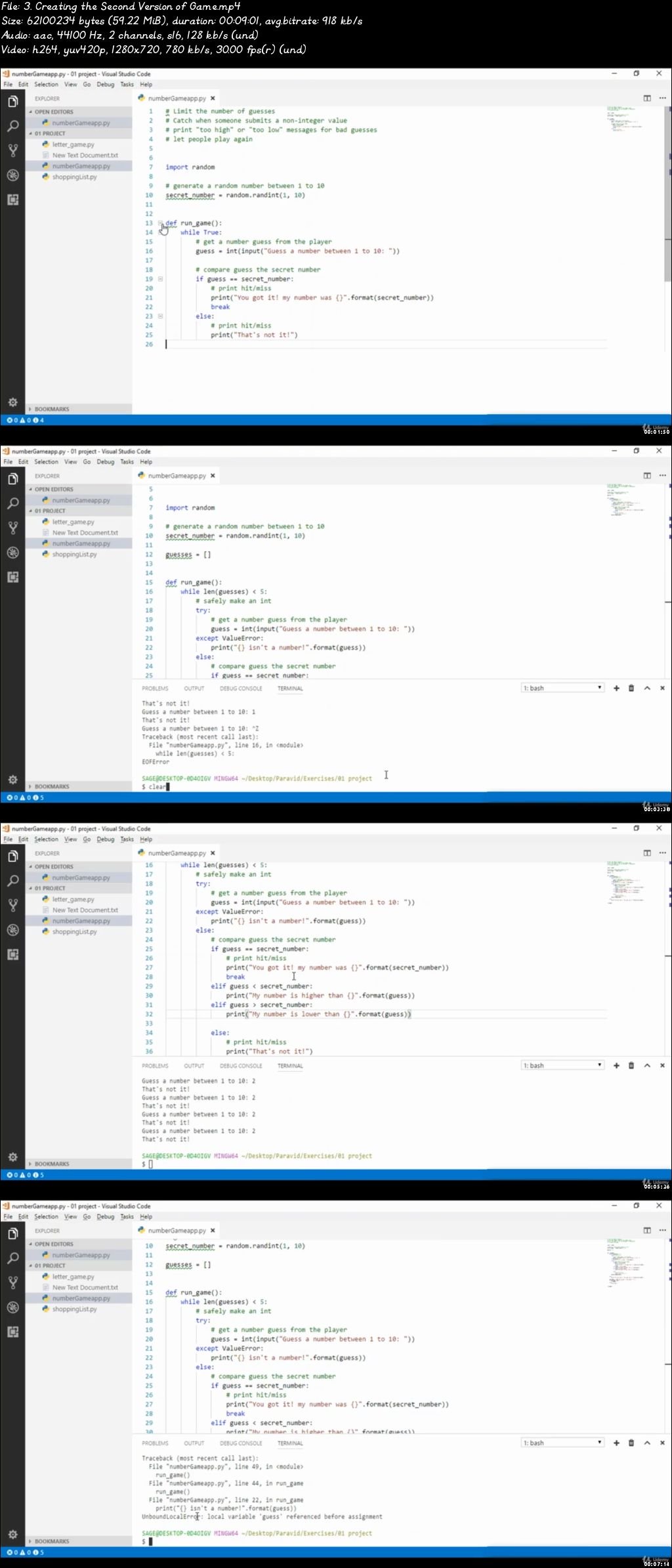Screen dimensions: 672x1568
Task: Expand BOOKMARKS section in 00:01:50 frame
Action: click(79, 409)
